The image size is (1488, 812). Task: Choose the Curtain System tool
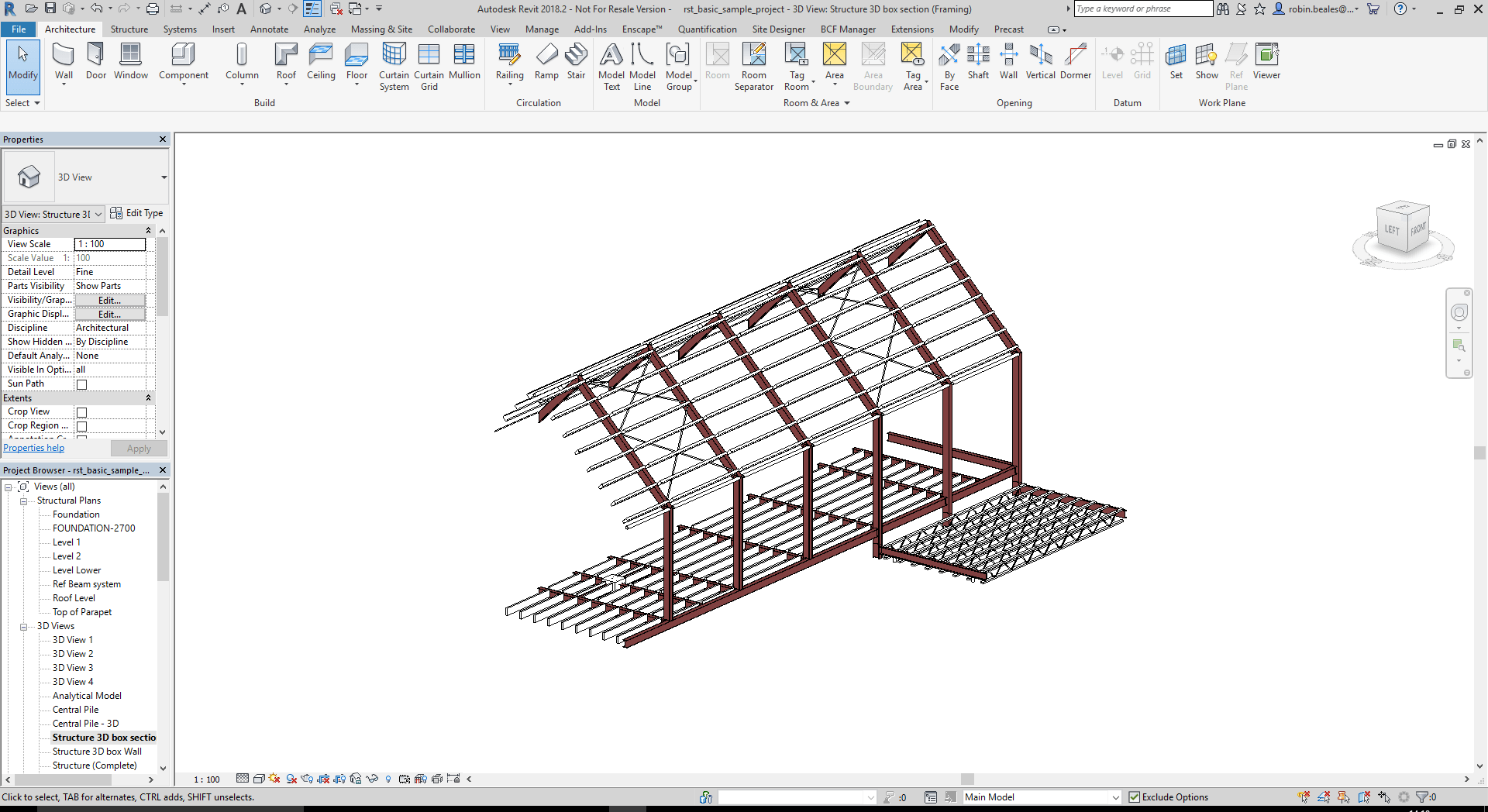click(394, 67)
